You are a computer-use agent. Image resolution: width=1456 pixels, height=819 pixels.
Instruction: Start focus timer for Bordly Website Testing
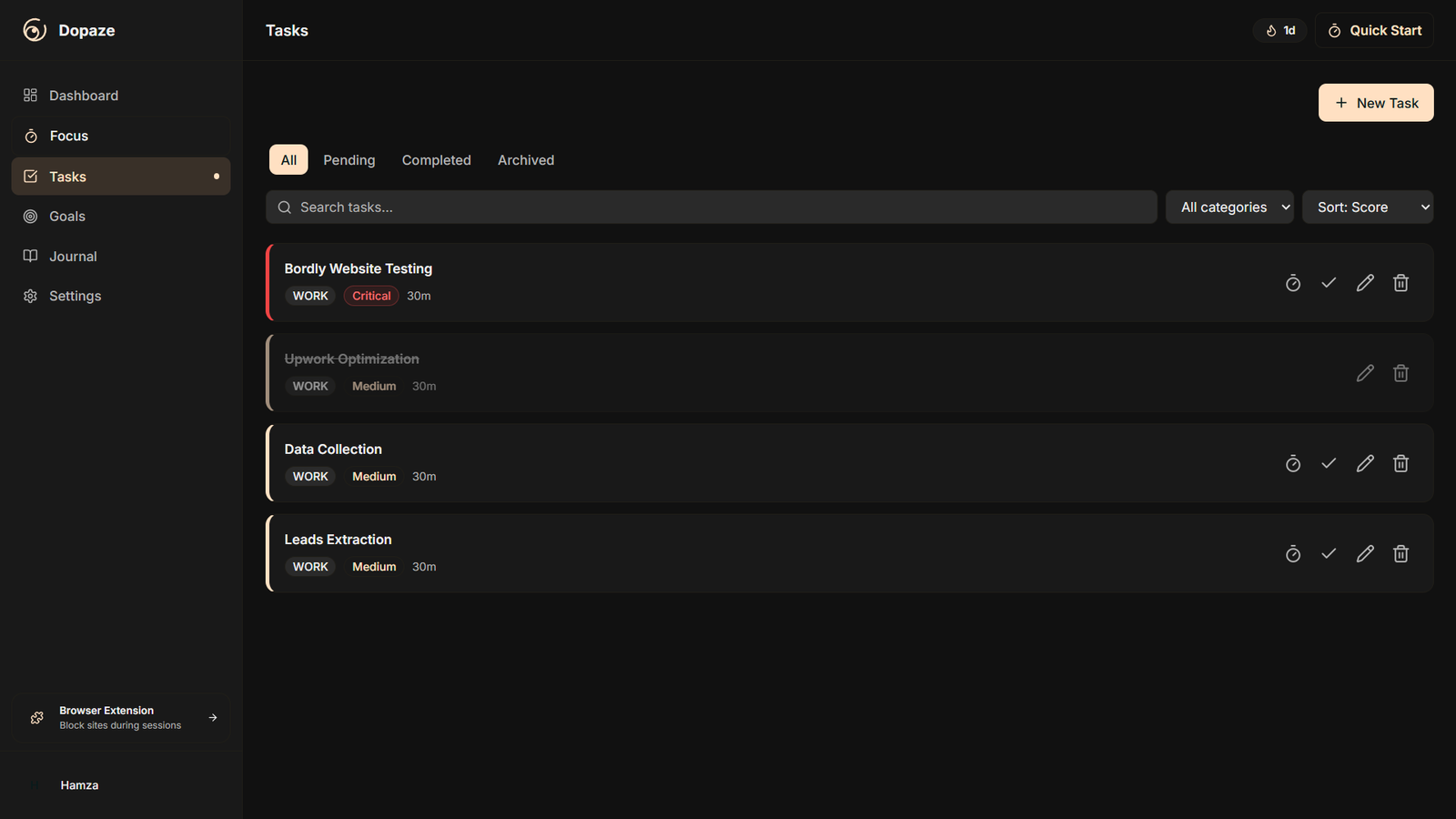point(1292,283)
